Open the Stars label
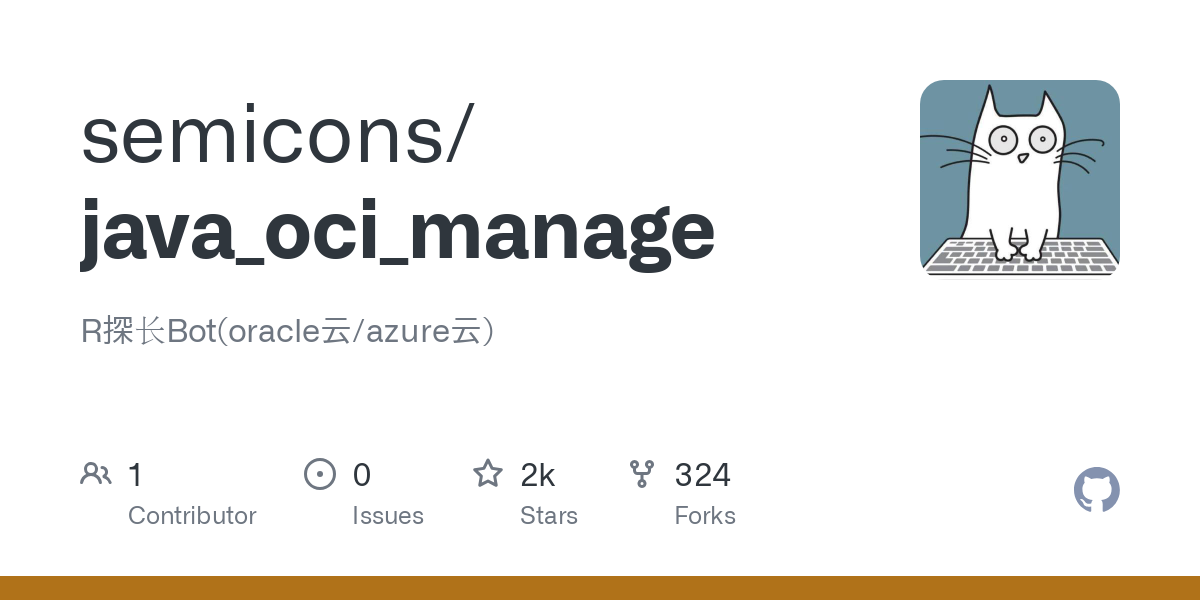The height and width of the screenshot is (600, 1200). (x=549, y=516)
